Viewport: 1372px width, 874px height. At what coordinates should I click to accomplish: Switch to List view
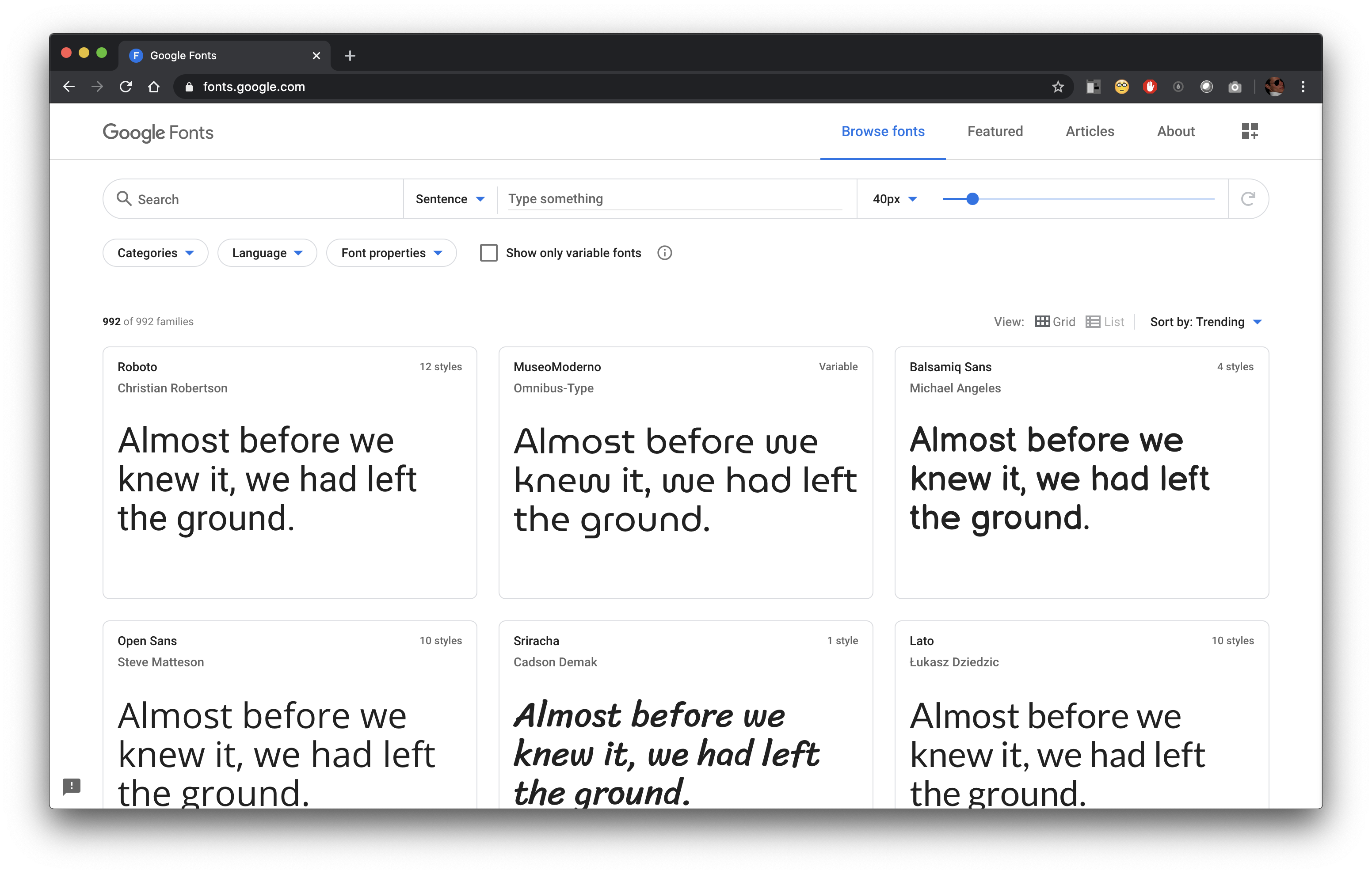tap(1104, 322)
